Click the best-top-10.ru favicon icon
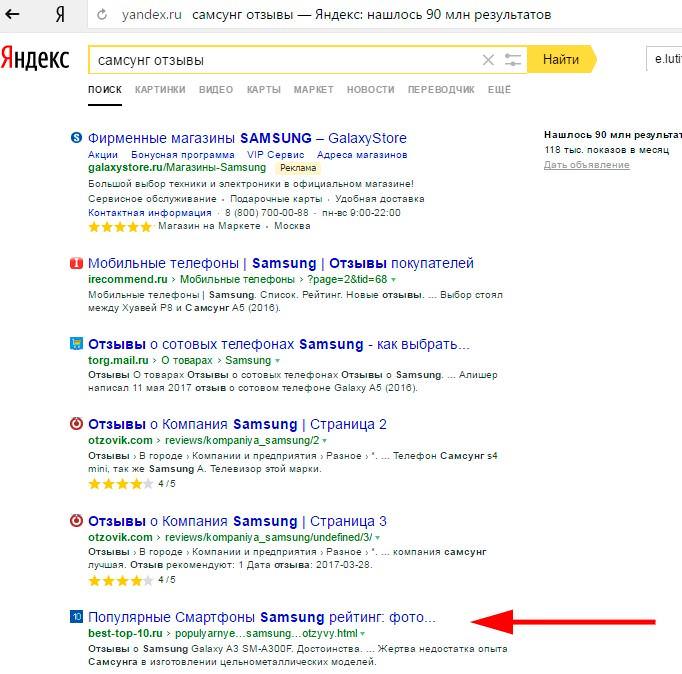 [x=76, y=617]
